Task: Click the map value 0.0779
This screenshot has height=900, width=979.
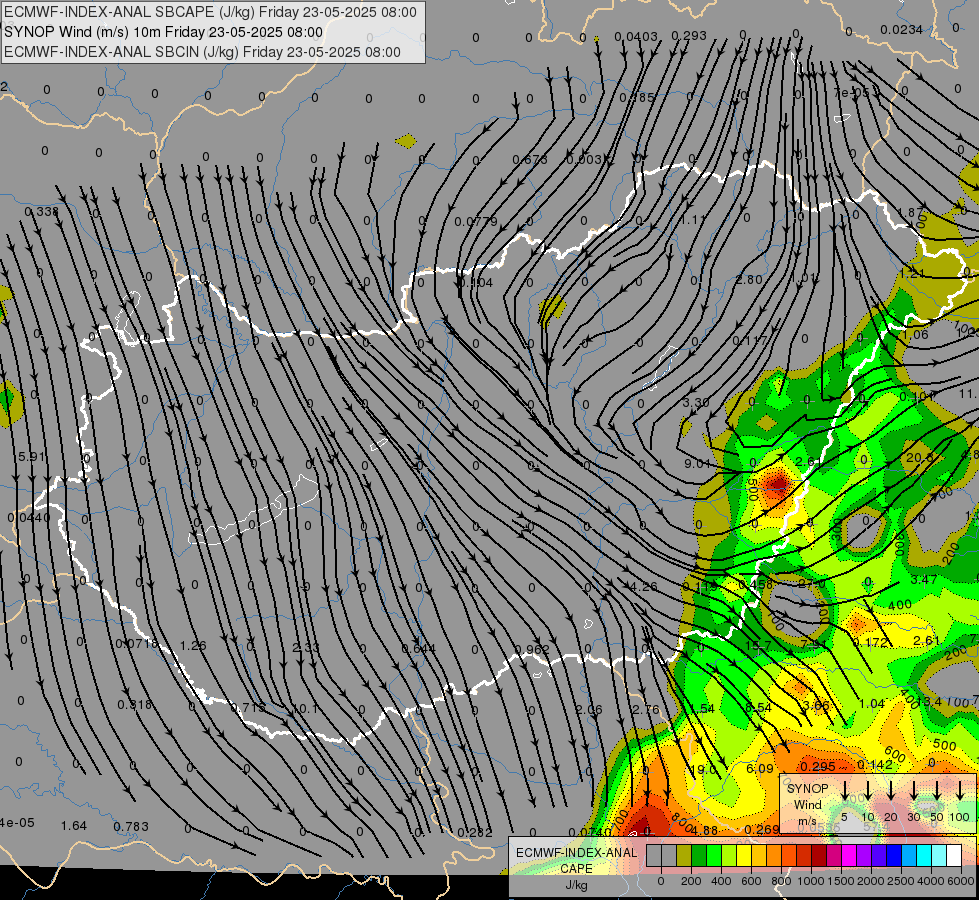Action: point(476,222)
